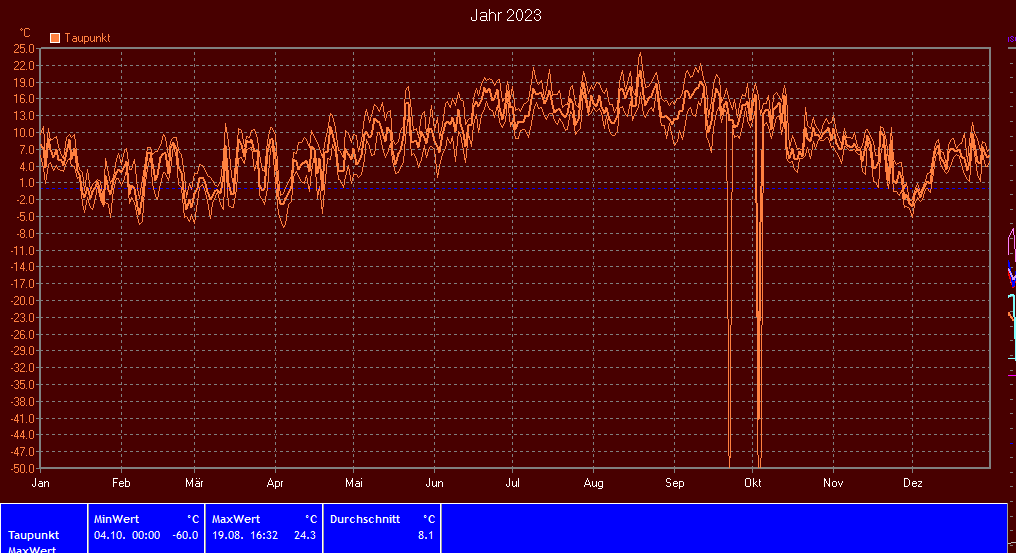Click the Okt label on the time axis
Viewport: 1016px width, 553px height.
pyautogui.click(x=753, y=482)
